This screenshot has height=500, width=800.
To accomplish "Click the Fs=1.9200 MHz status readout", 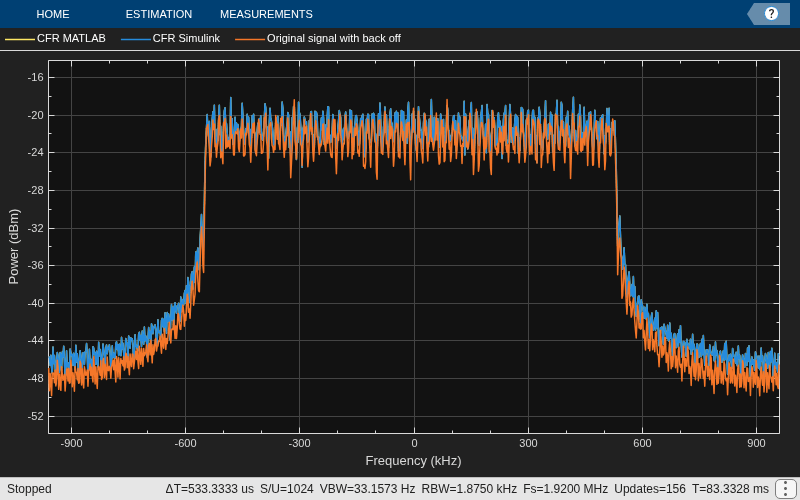I will coord(565,489).
